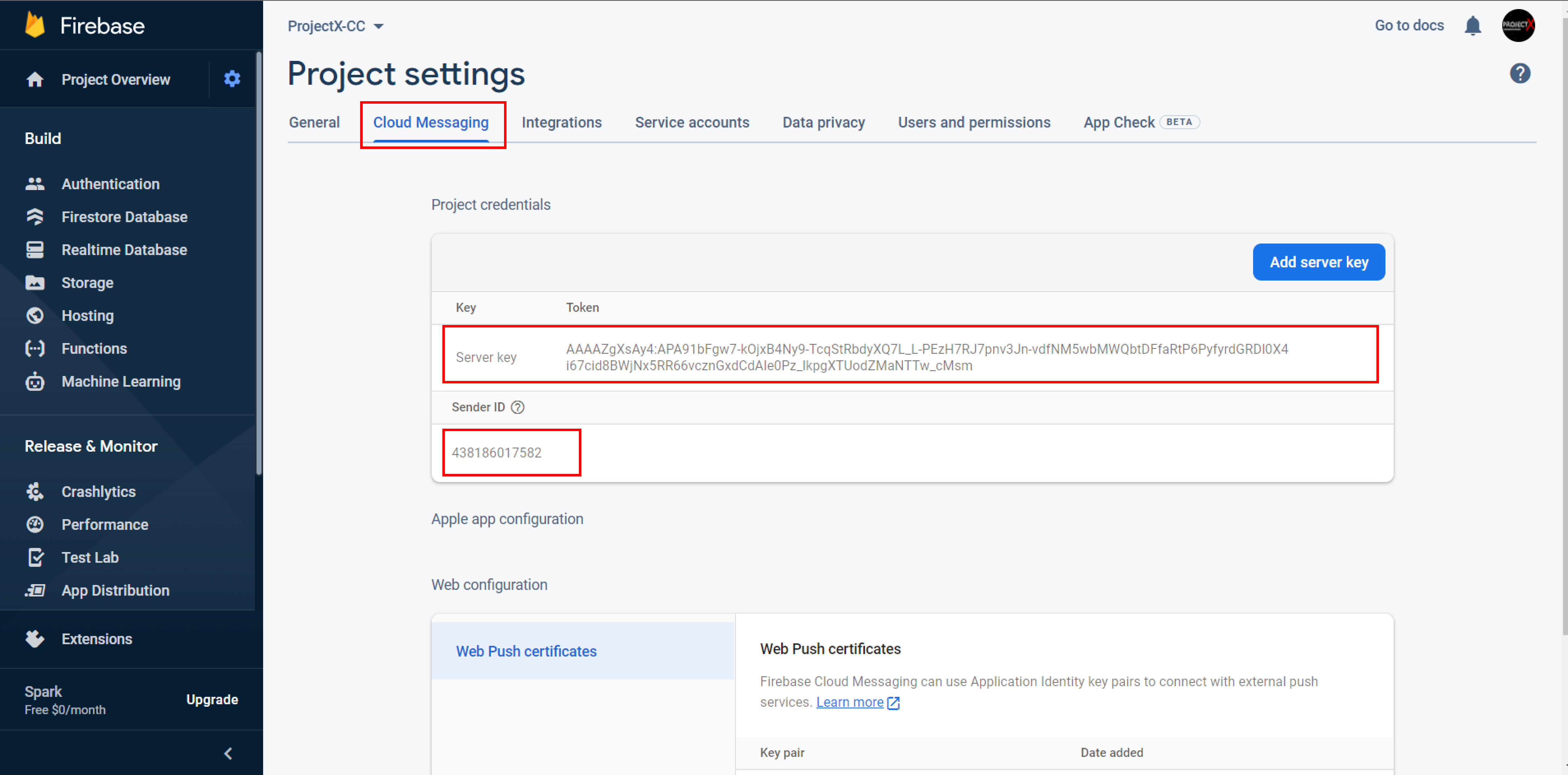Image resolution: width=1568 pixels, height=775 pixels.
Task: Click the App Distribution icon
Action: (x=35, y=590)
